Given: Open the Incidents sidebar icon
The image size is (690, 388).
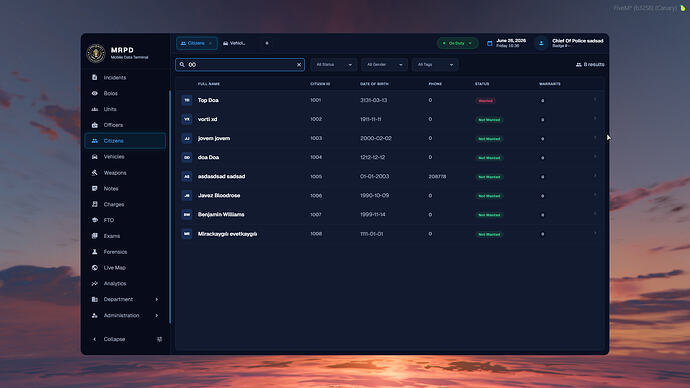Looking at the screenshot, I should [x=95, y=77].
